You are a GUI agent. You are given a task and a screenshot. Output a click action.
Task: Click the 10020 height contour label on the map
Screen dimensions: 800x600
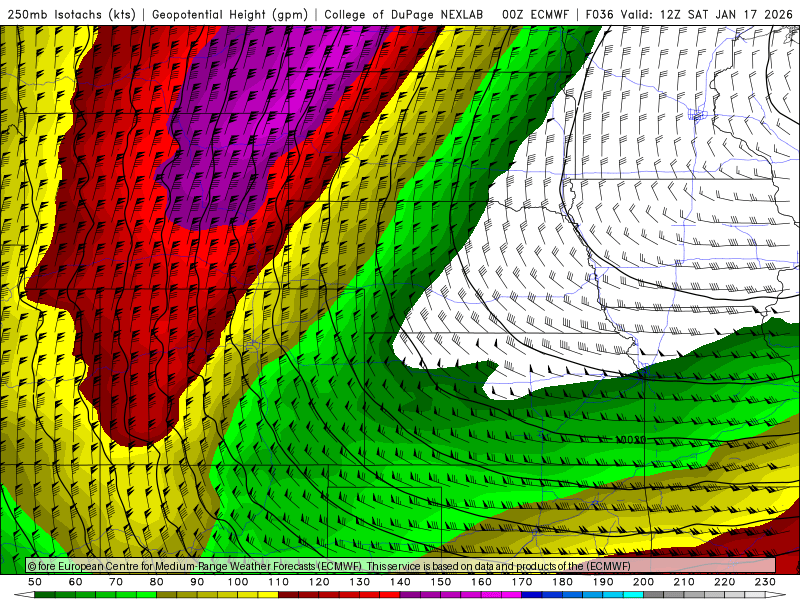tap(631, 440)
